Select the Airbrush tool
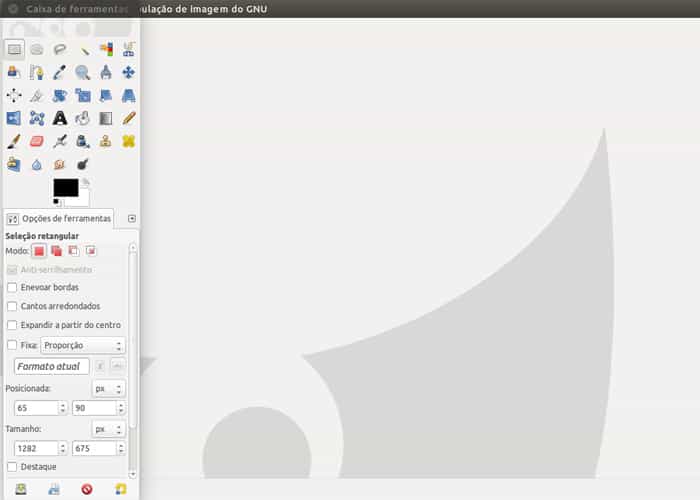The height and width of the screenshot is (500, 700). [x=60, y=142]
